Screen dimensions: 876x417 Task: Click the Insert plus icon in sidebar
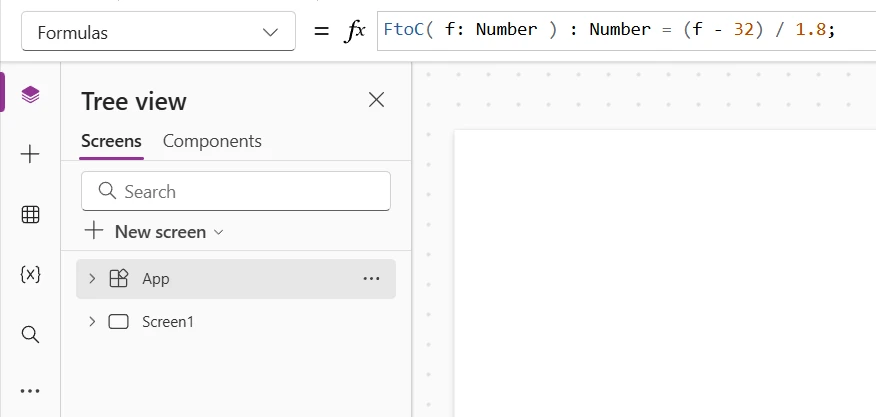click(30, 154)
